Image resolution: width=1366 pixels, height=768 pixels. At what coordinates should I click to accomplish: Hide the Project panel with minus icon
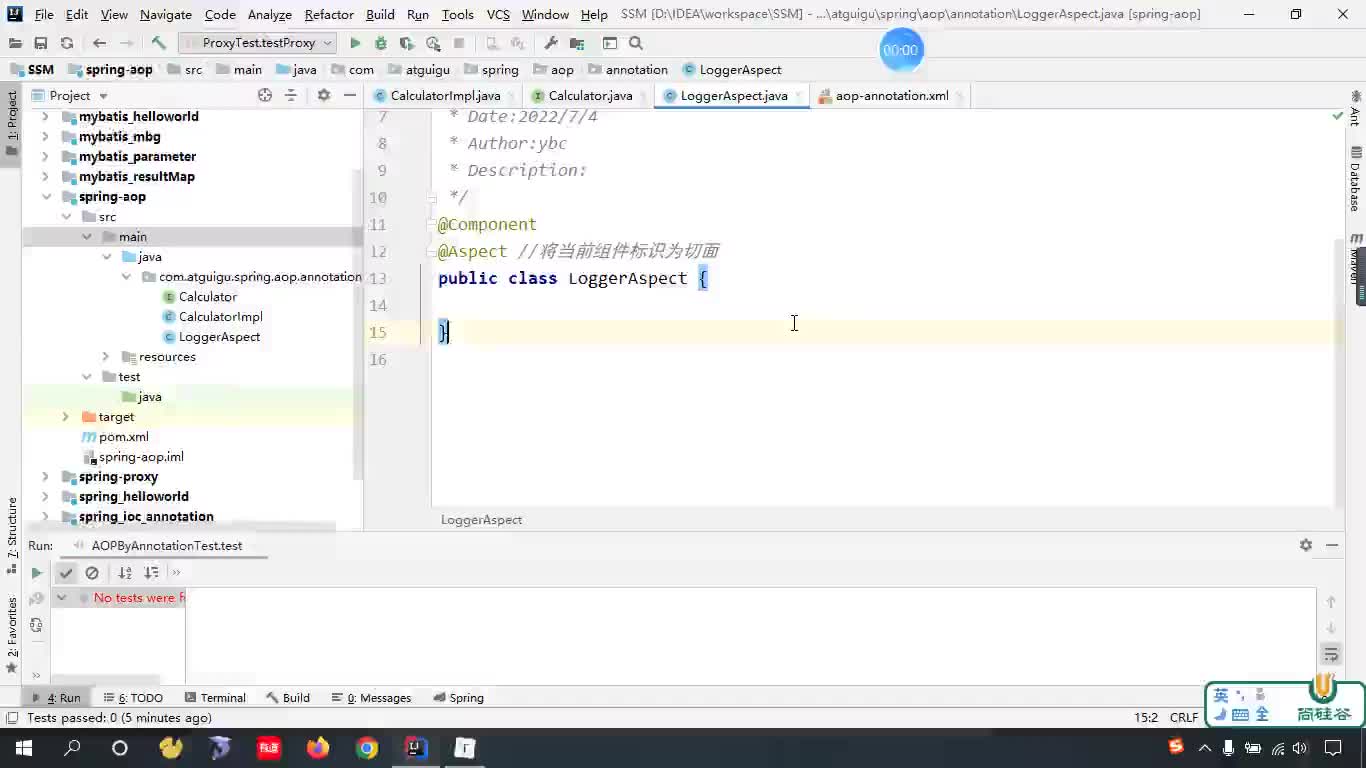(349, 95)
